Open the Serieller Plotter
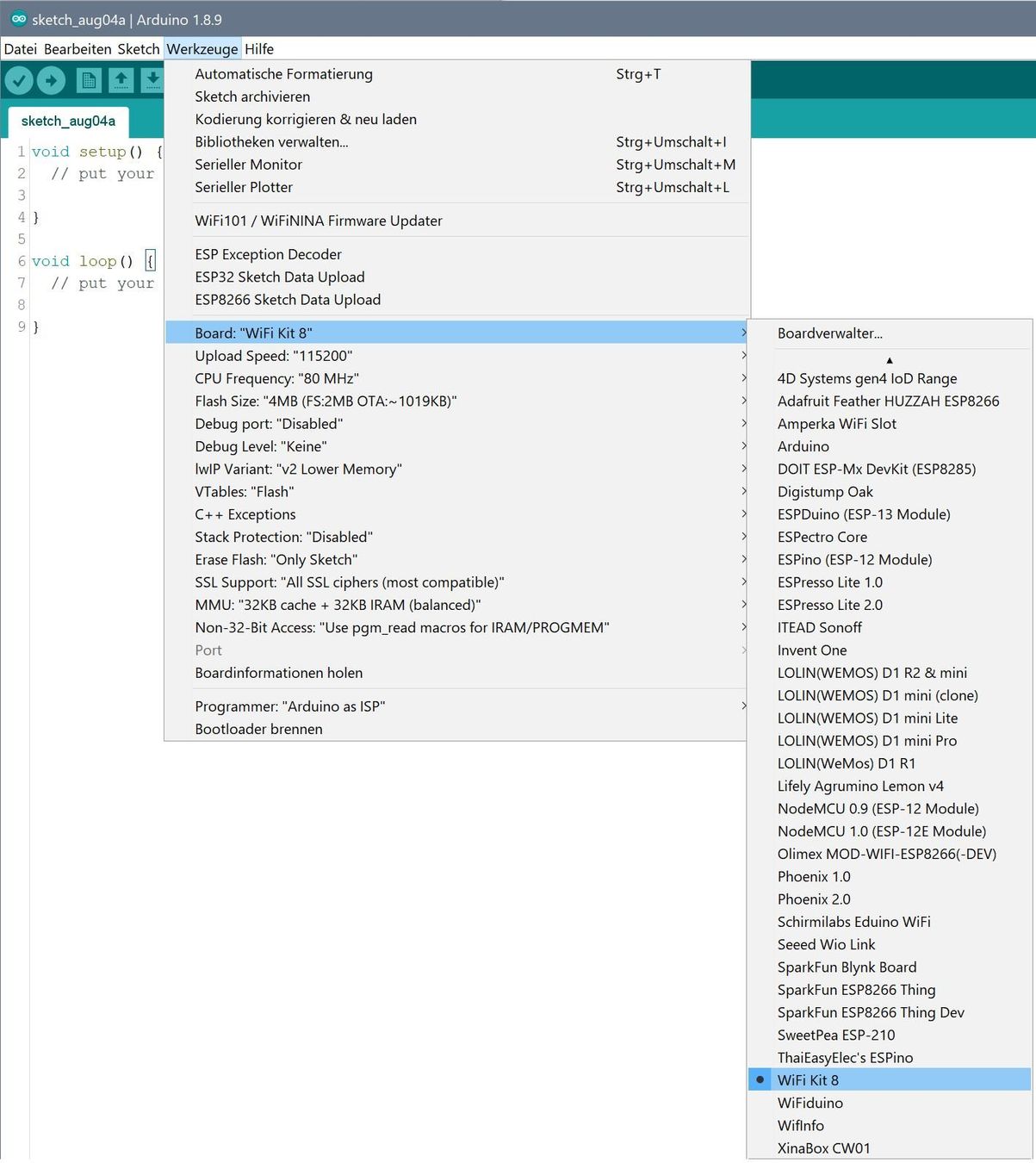Screen dimensions: 1036x1163 [x=456, y=187]
